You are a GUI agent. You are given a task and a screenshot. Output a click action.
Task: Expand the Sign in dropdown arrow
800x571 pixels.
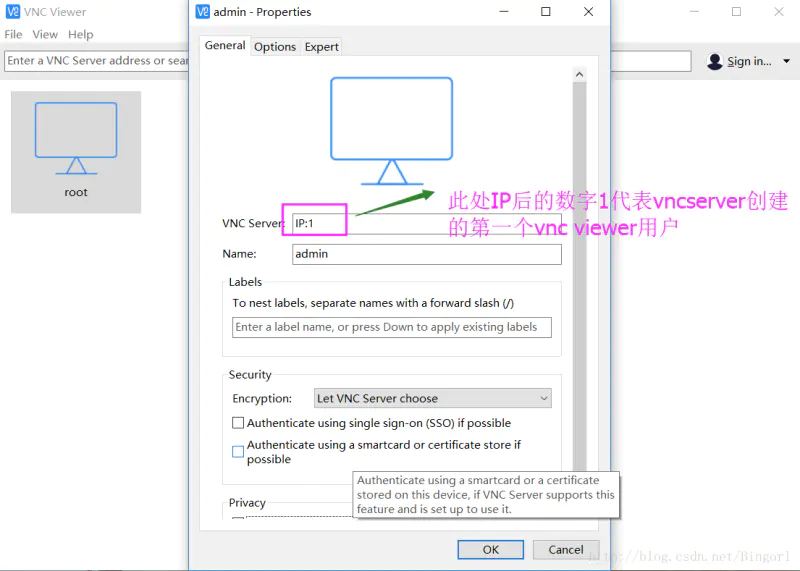tap(786, 61)
